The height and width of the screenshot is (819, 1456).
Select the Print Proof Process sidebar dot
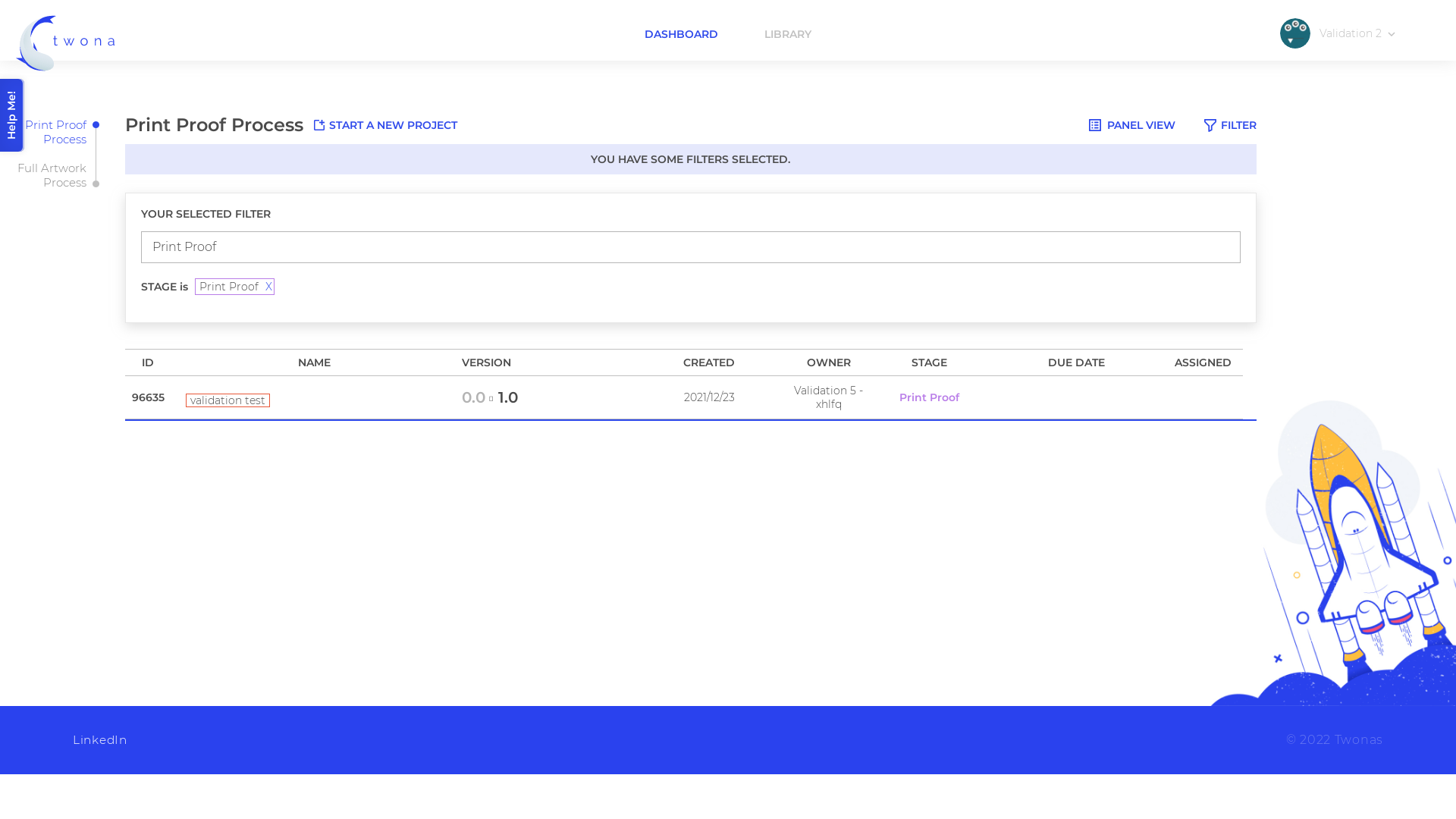[x=96, y=125]
